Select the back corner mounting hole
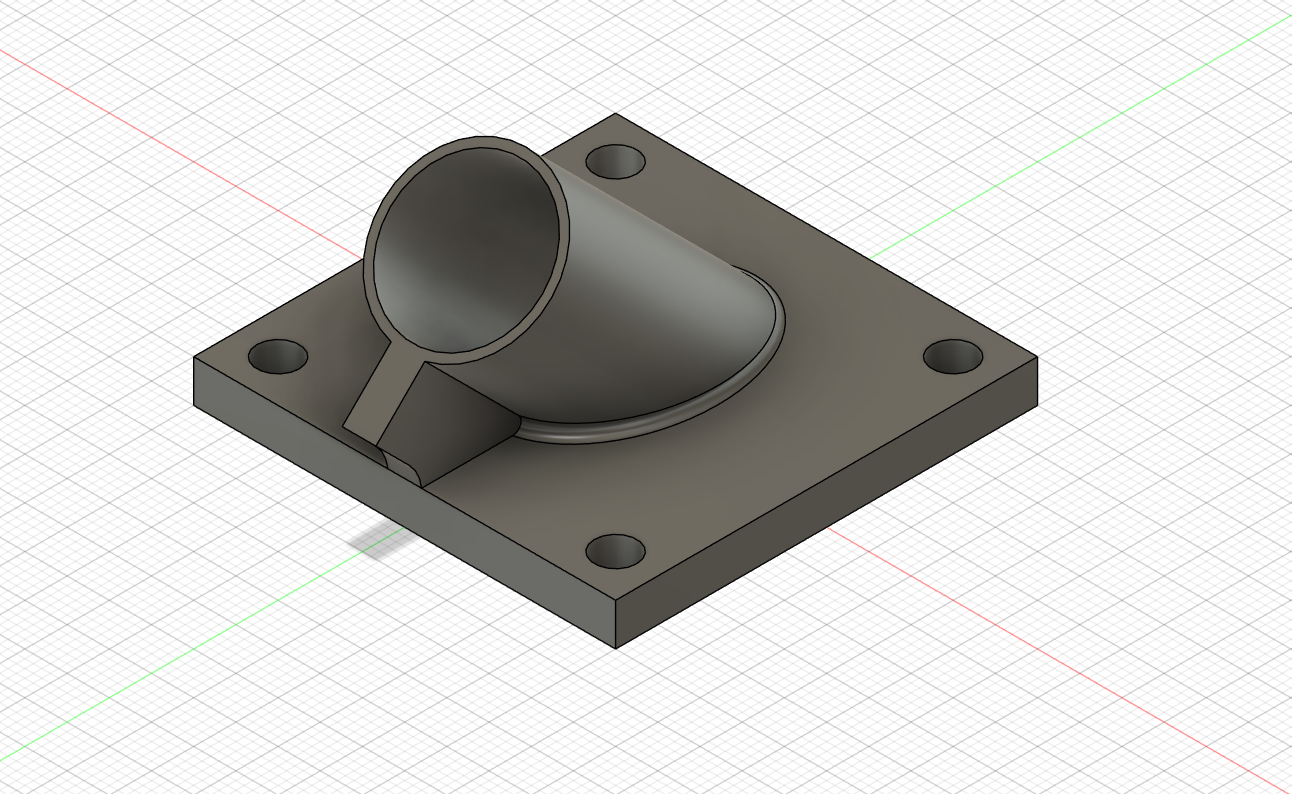 [x=615, y=161]
